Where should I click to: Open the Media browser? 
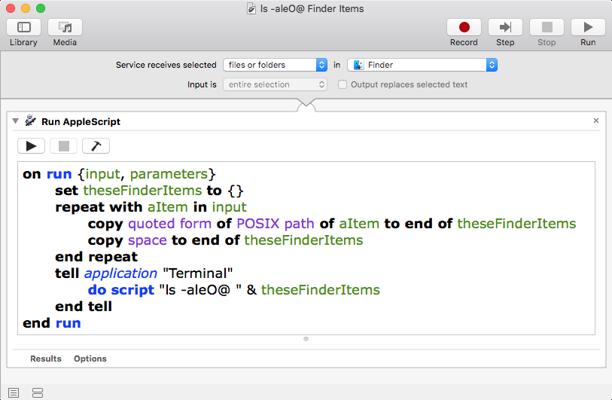(65, 27)
